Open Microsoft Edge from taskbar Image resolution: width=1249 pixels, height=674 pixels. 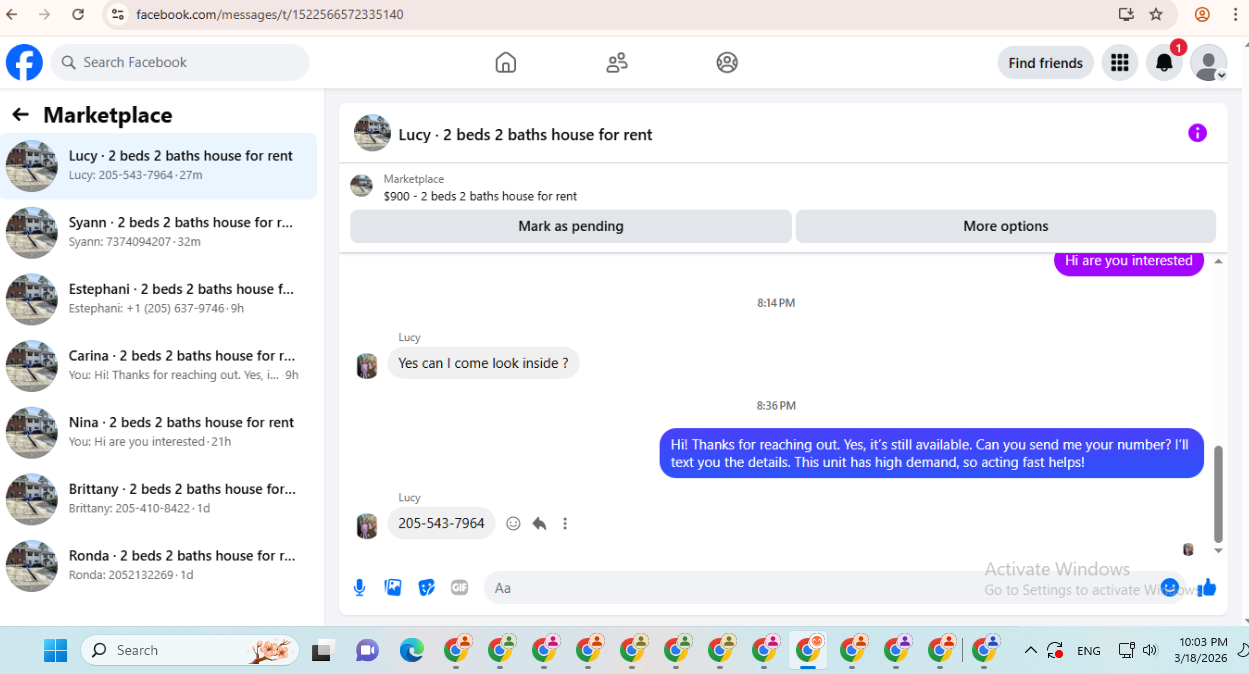pos(412,651)
